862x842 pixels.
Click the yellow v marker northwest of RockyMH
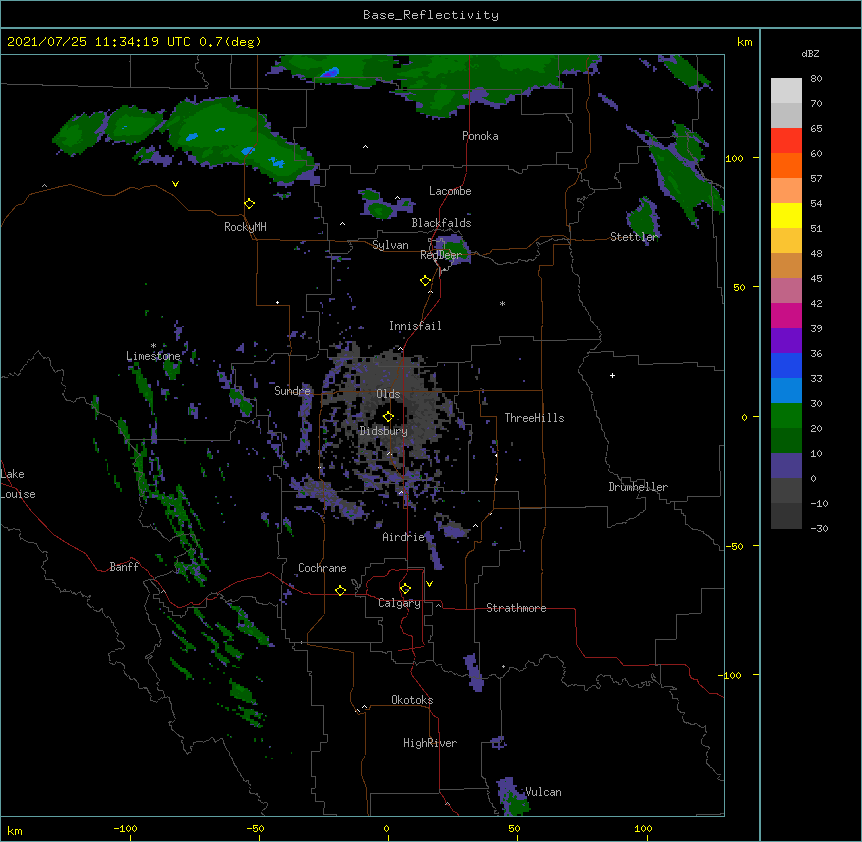[175, 184]
